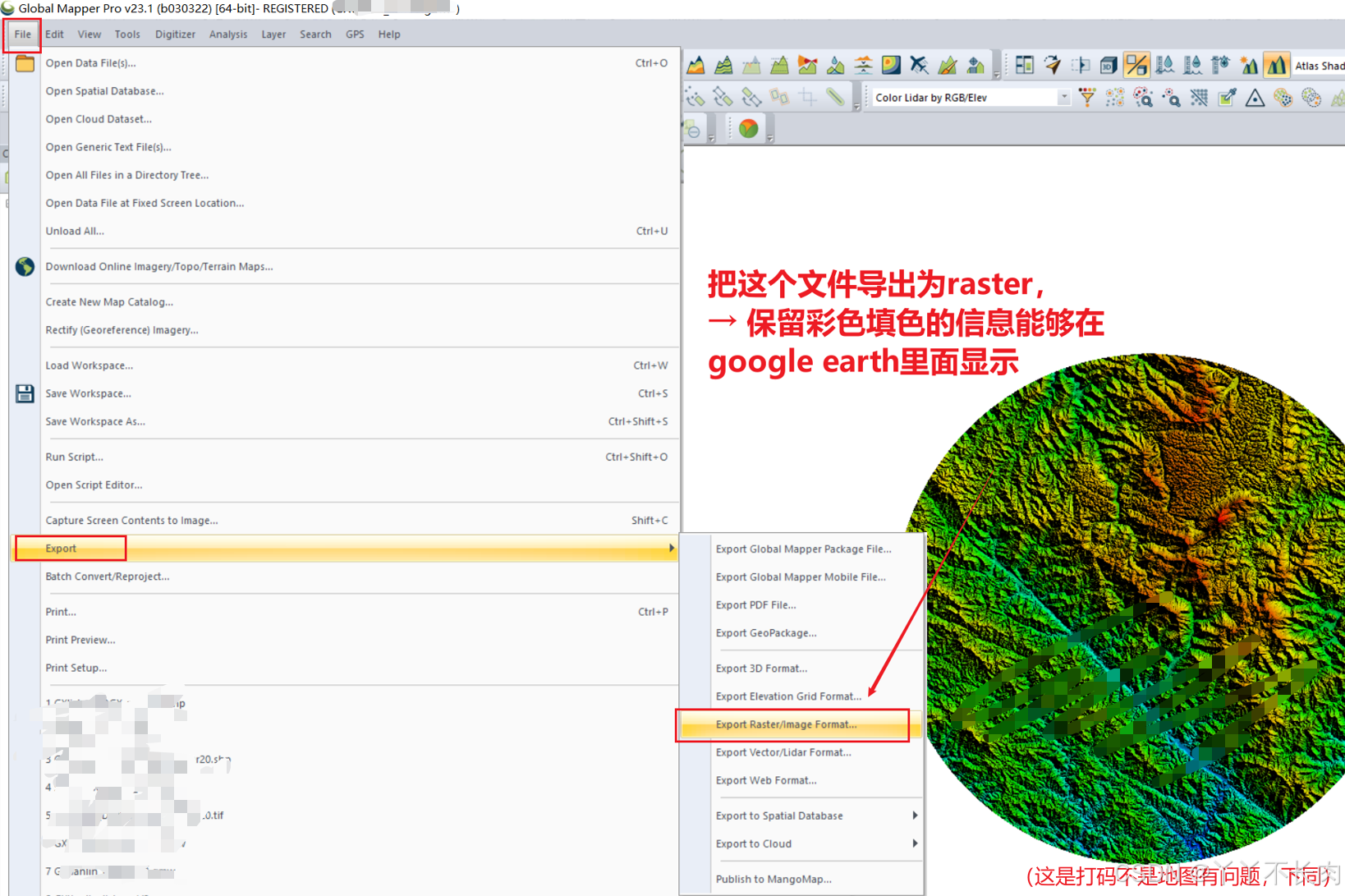Open the Help menu
The width and height of the screenshot is (1345, 896).
389,34
